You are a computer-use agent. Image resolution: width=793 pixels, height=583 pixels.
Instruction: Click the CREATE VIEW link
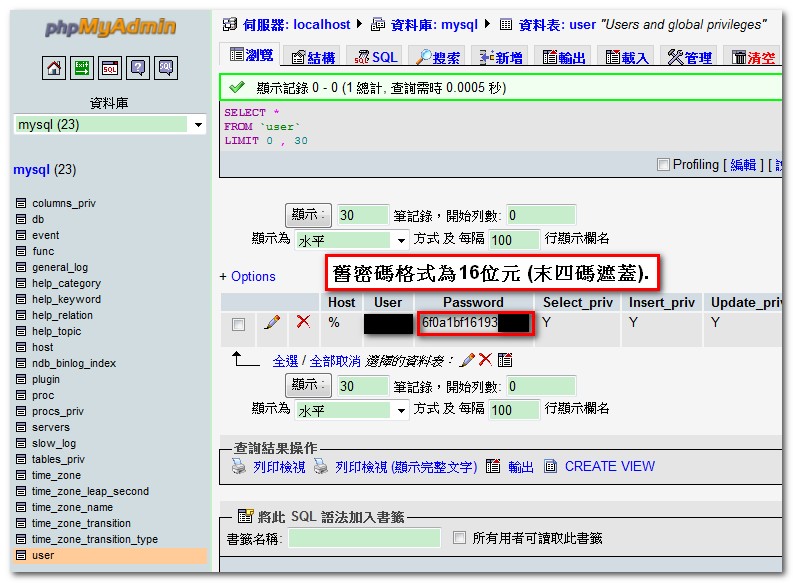pyautogui.click(x=609, y=466)
